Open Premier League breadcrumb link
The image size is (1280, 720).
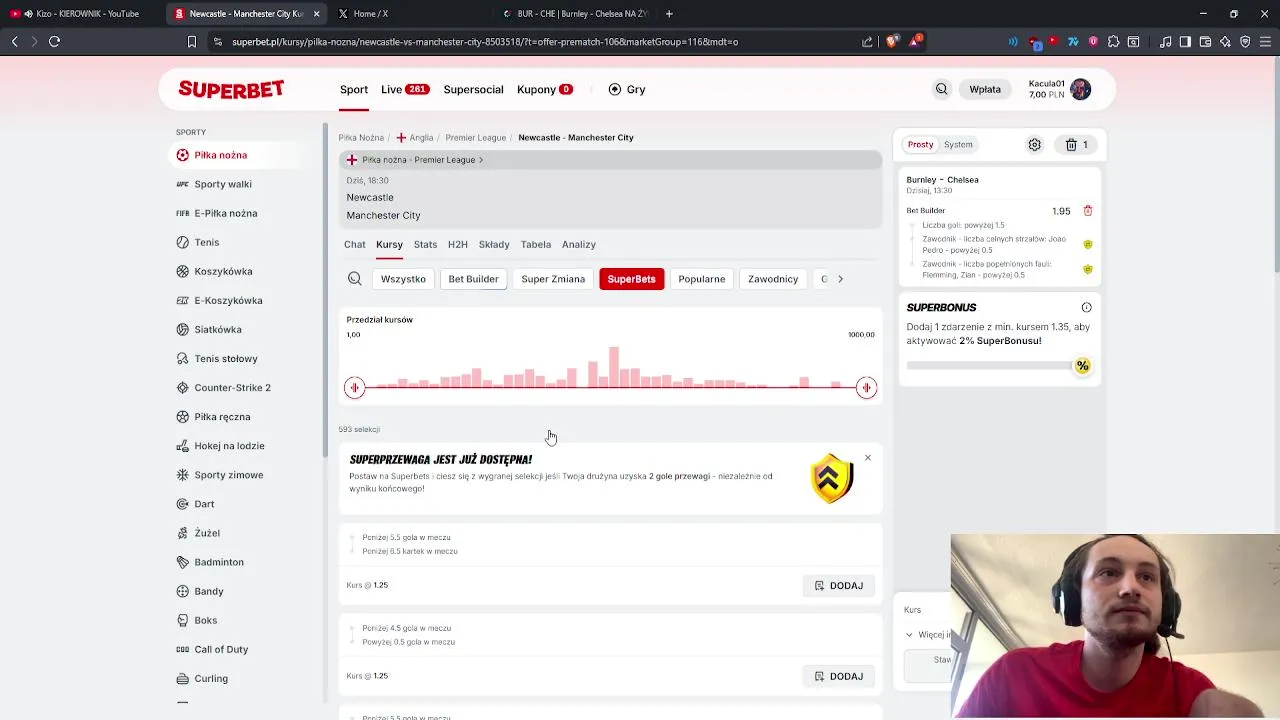475,138
